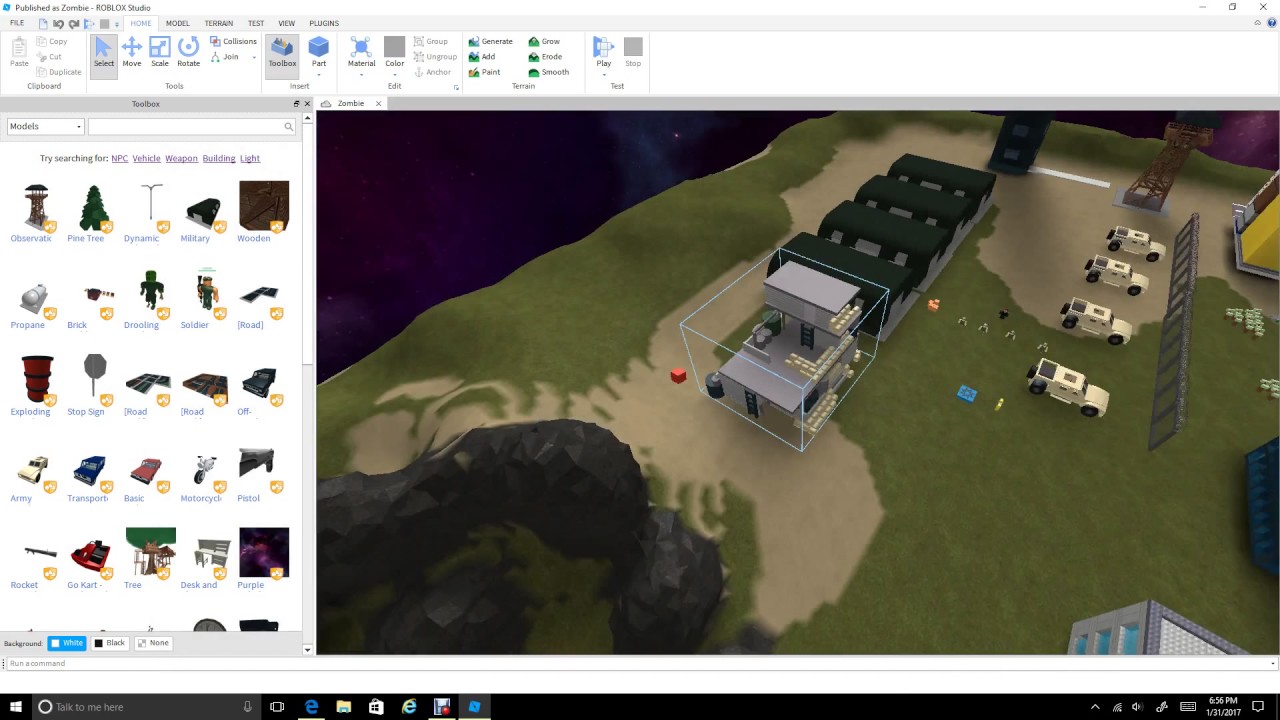Viewport: 1280px width, 720px height.
Task: Insert the Observation tower model
Action: click(x=37, y=212)
